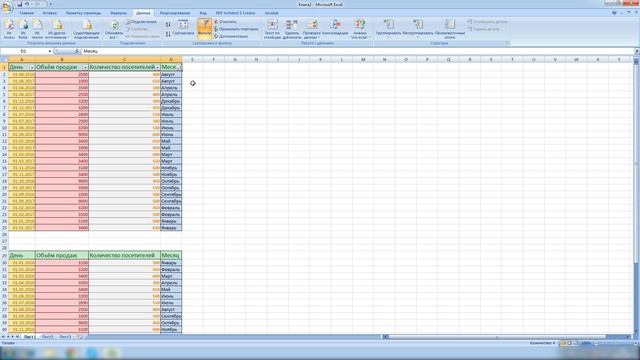Viewport: 640px width, 360px height.
Task: Click the insert new worksheet tab icon
Action: click(79, 337)
